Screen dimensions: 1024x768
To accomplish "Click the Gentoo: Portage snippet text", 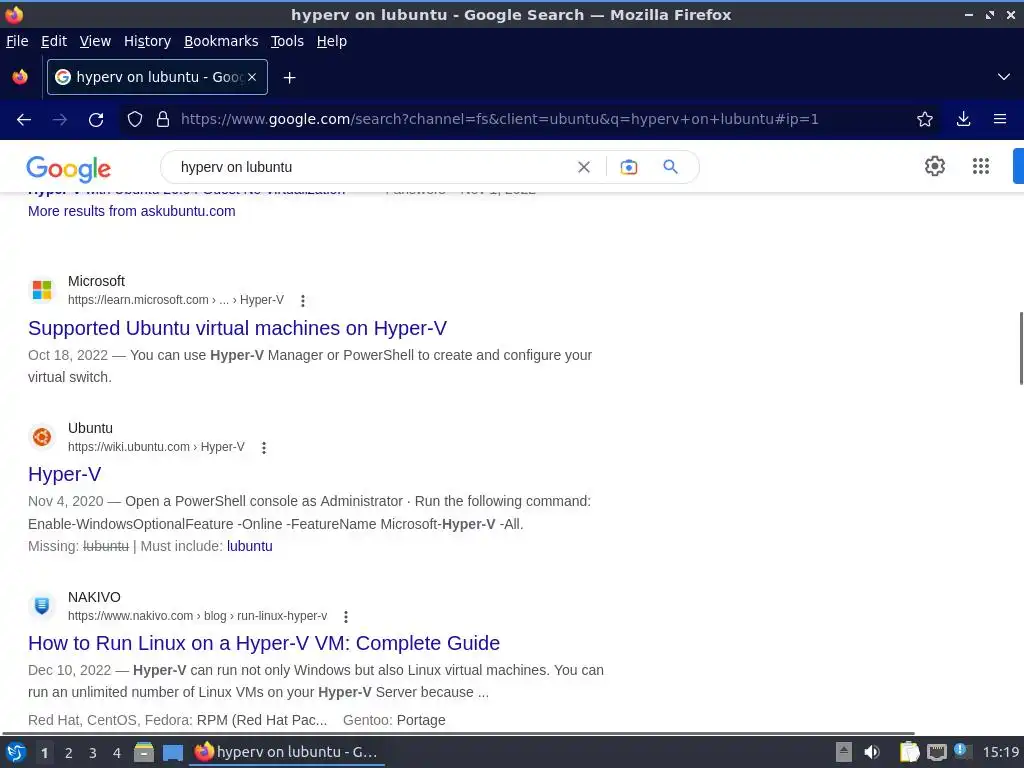I will pos(394,720).
